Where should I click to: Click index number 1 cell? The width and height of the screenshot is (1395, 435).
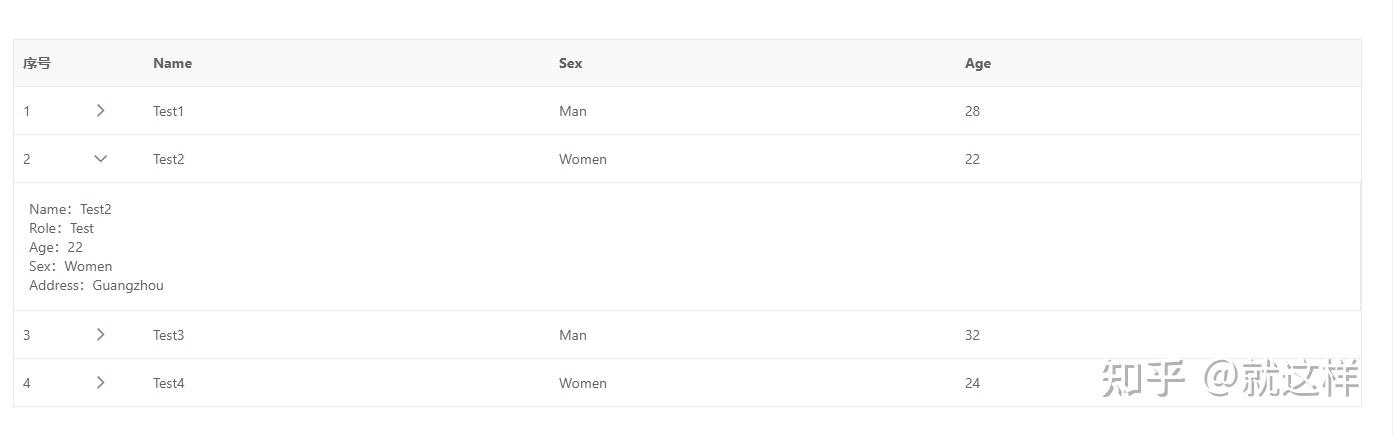pyautogui.click(x=27, y=111)
